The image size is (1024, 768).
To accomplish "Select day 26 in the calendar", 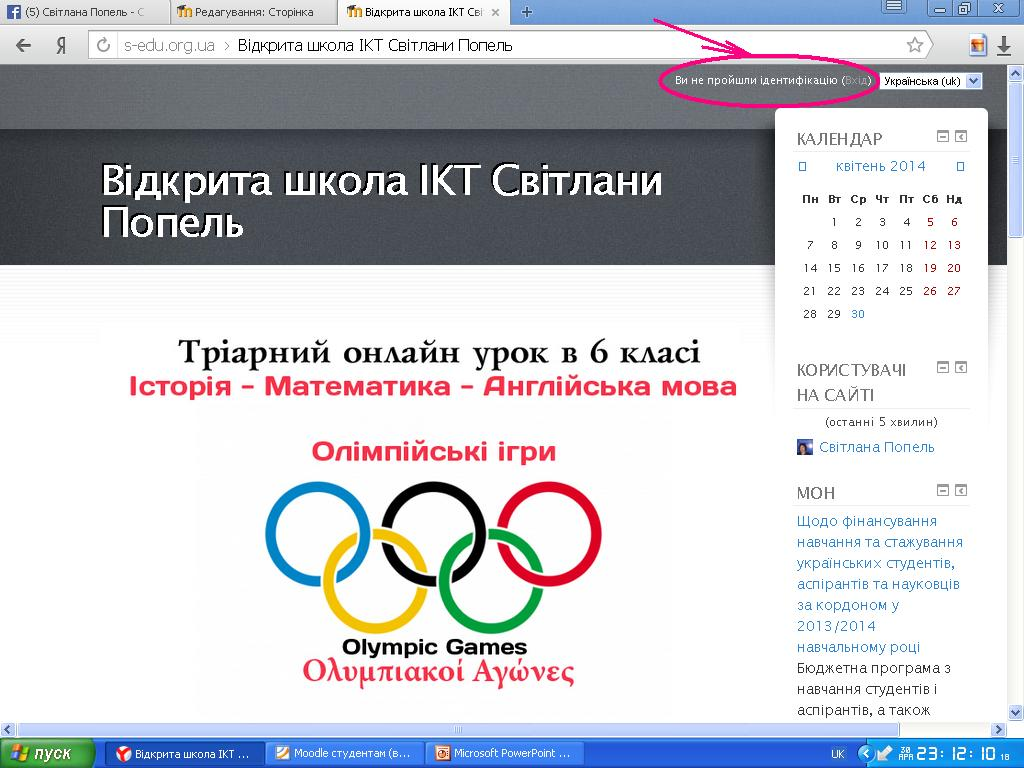I will pos(930,291).
